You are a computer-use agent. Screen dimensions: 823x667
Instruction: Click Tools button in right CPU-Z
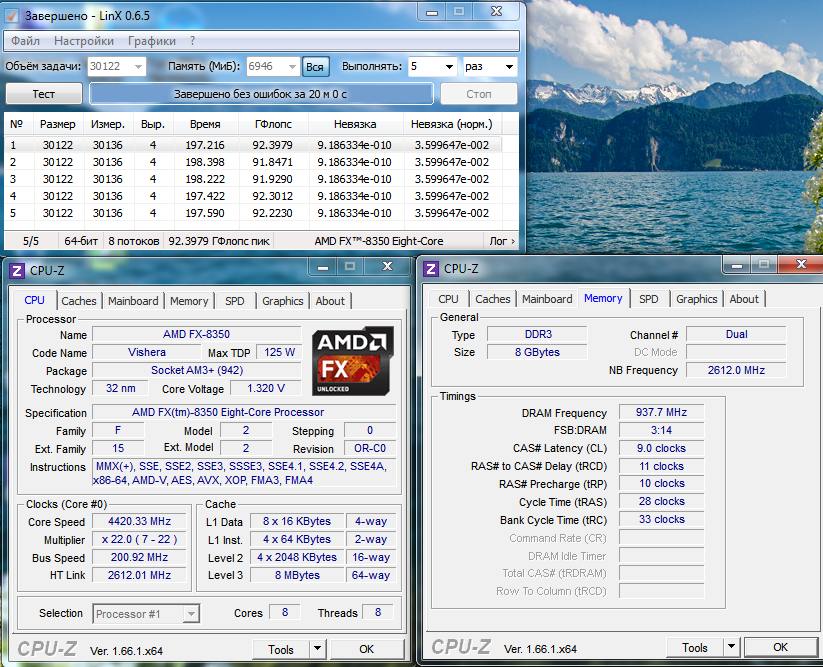click(x=695, y=648)
